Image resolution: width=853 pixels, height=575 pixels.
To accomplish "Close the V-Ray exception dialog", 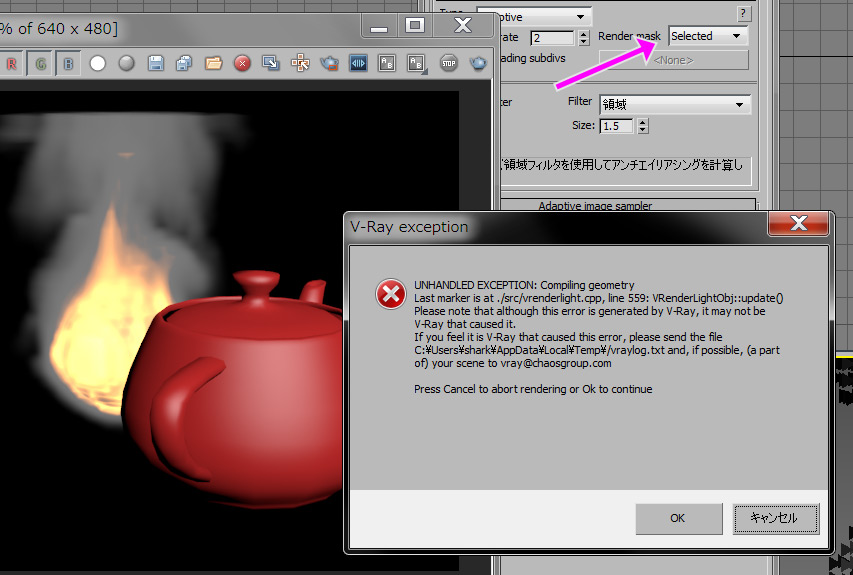I will pyautogui.click(x=798, y=223).
